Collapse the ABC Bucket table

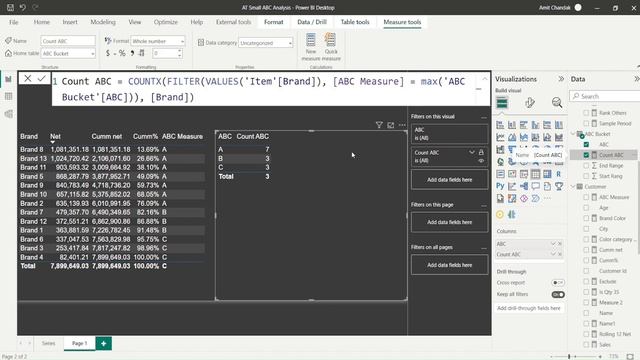click(573, 134)
